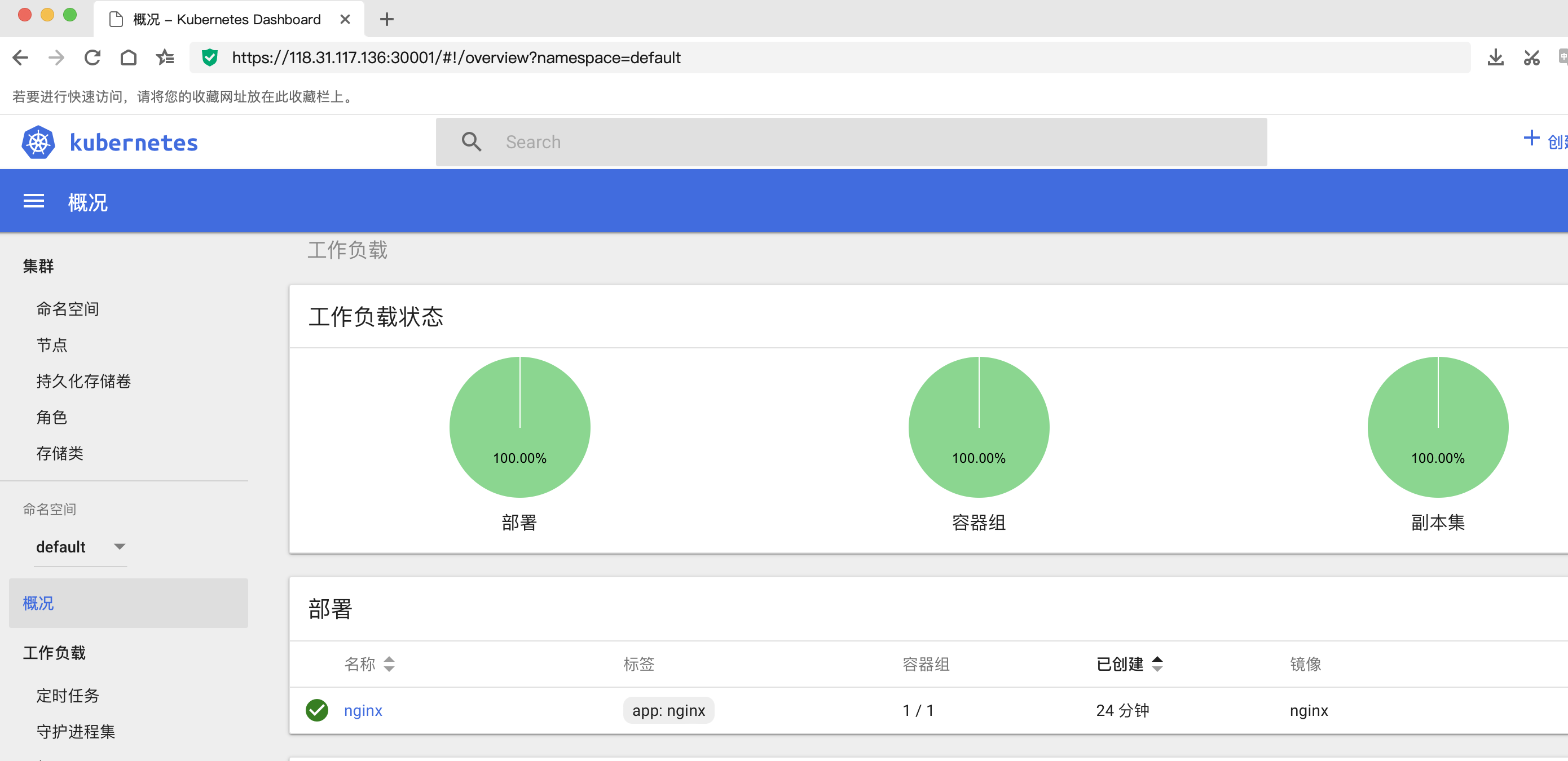Click the nginx image name cell
This screenshot has height=761, width=1568.
click(x=1309, y=710)
